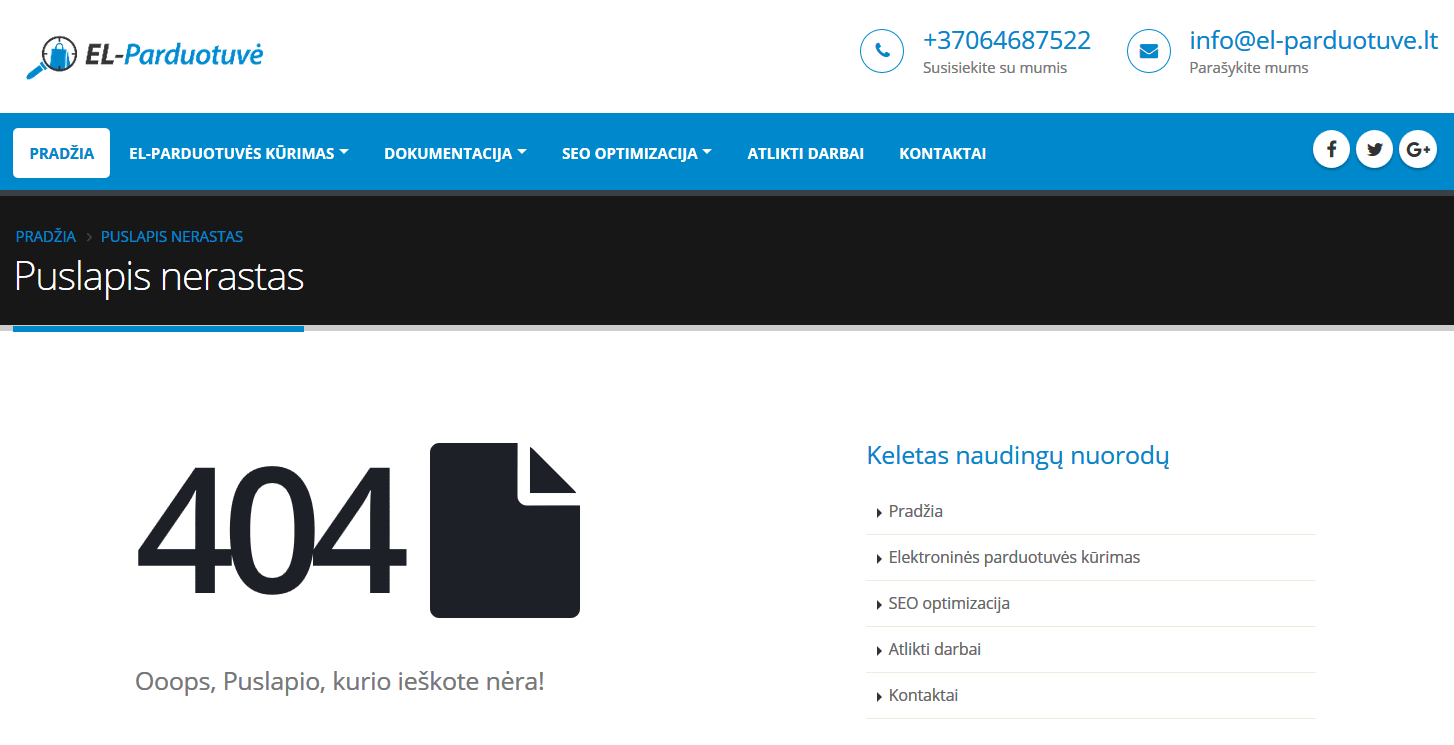Open the Facebook social icon
This screenshot has height=745, width=1454.
tap(1331, 150)
